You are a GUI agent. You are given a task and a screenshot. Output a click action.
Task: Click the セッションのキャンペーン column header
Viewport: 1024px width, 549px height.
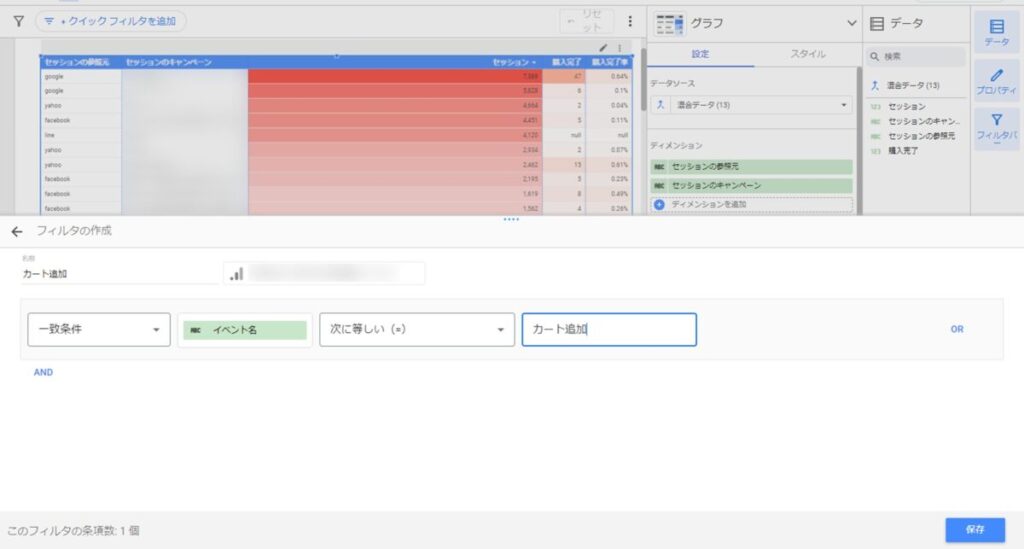tap(168, 62)
